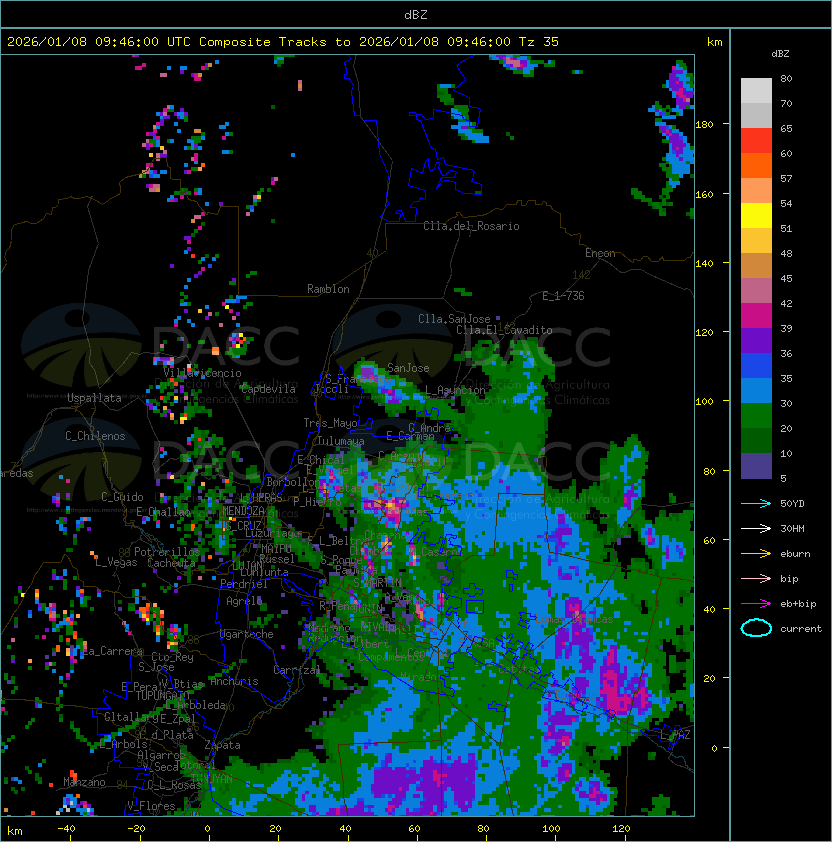Click the white 30HM arrow legend icon

pyautogui.click(x=756, y=529)
